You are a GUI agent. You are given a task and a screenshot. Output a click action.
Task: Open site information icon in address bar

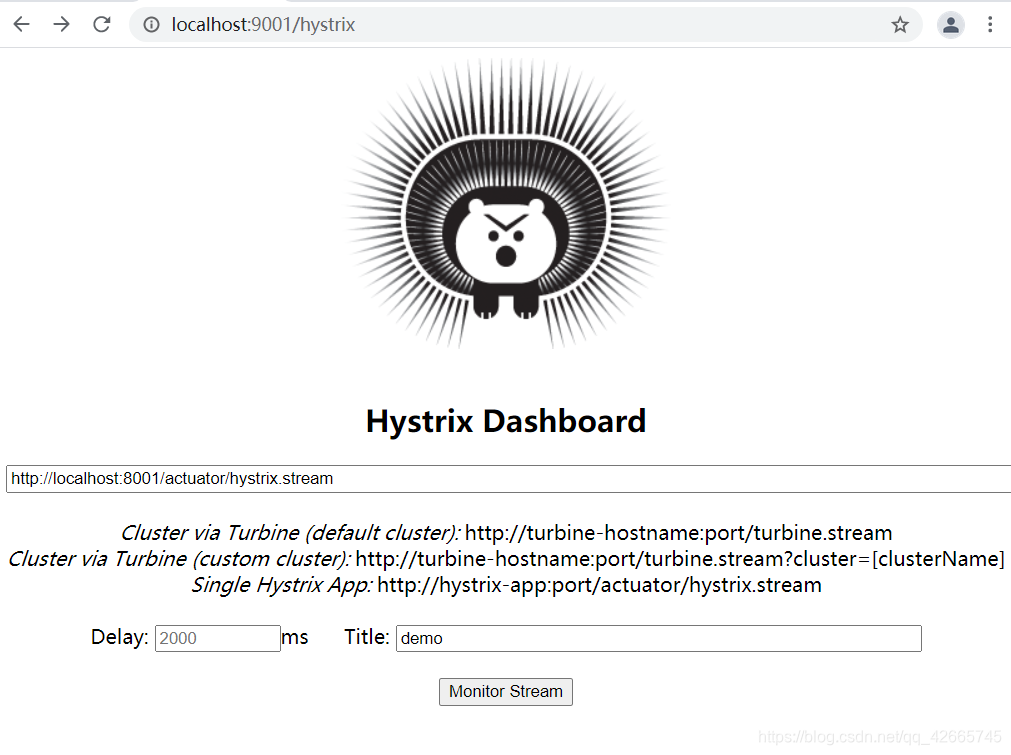(152, 25)
